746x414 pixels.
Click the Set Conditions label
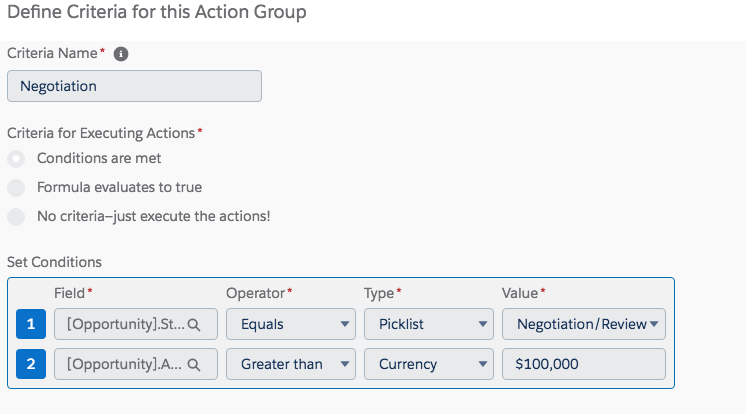click(x=54, y=262)
